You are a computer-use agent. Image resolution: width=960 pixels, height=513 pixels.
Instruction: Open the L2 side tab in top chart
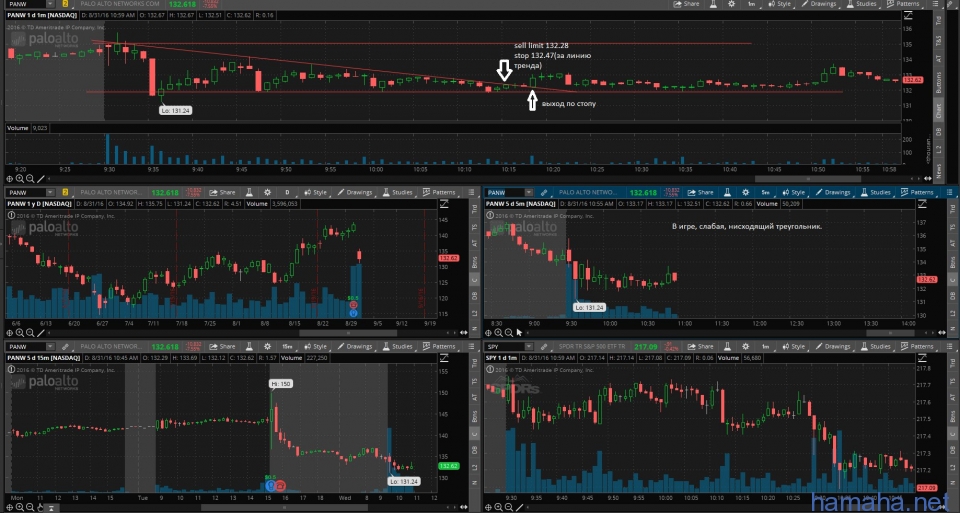click(x=939, y=149)
